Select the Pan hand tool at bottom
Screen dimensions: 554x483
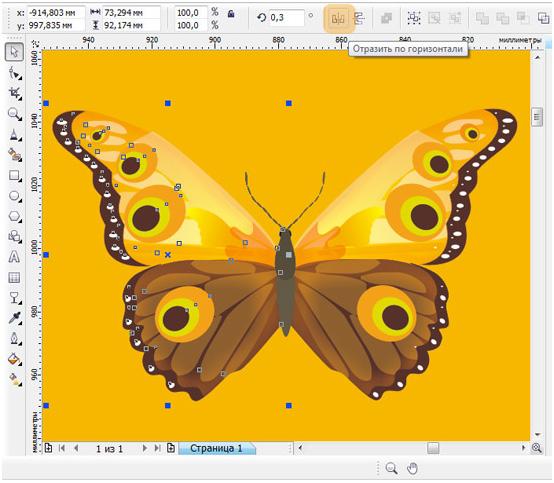(412, 469)
